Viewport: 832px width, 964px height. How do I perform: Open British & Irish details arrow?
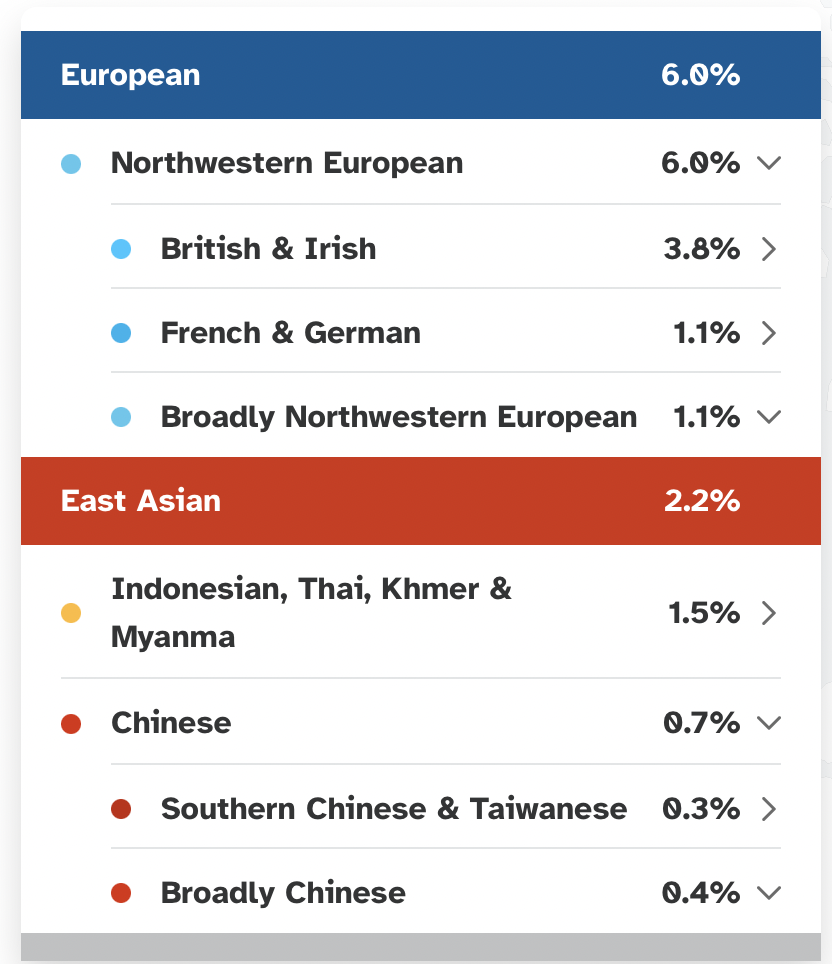(x=769, y=249)
